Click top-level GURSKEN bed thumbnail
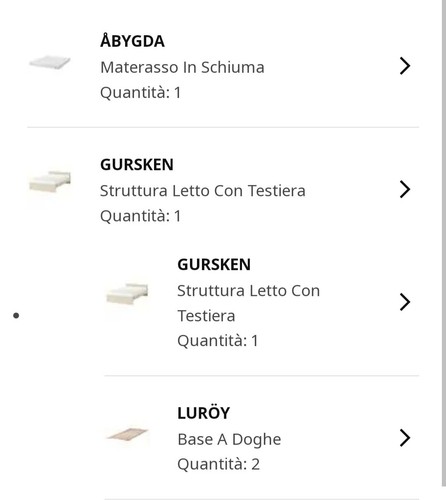The height and width of the screenshot is (500, 446). 50,182
